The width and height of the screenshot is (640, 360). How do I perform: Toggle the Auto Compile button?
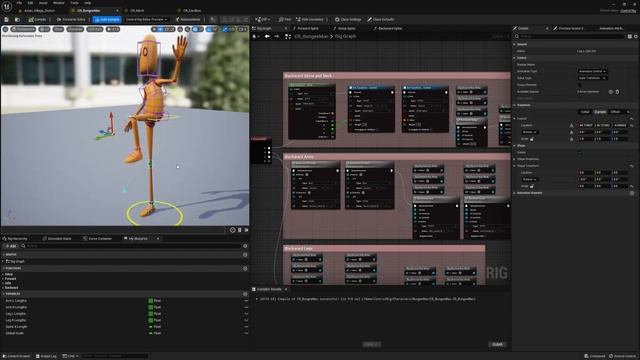pyautogui.click(x=107, y=20)
